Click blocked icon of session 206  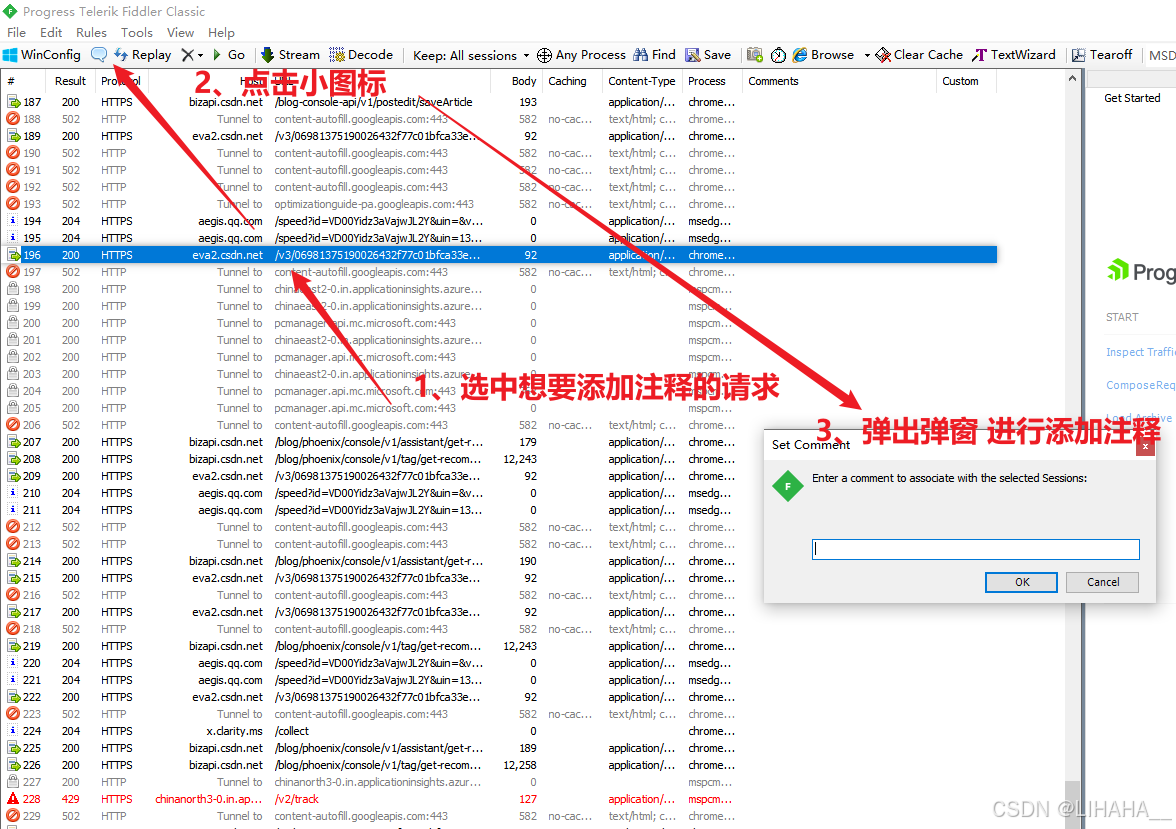click(13, 425)
